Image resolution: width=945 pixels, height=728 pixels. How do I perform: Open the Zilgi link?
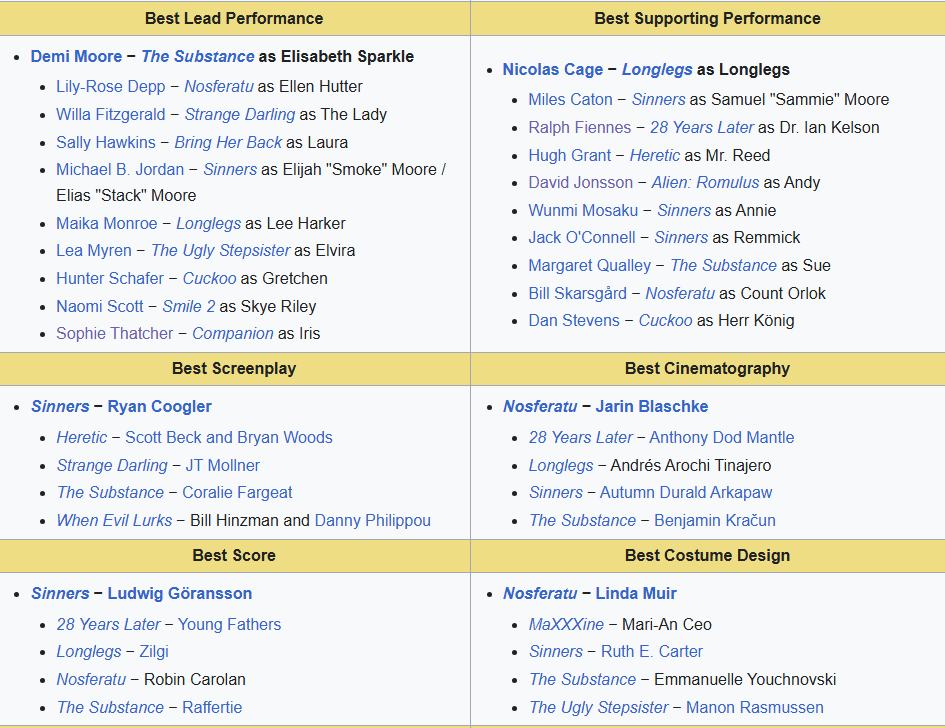tap(154, 652)
